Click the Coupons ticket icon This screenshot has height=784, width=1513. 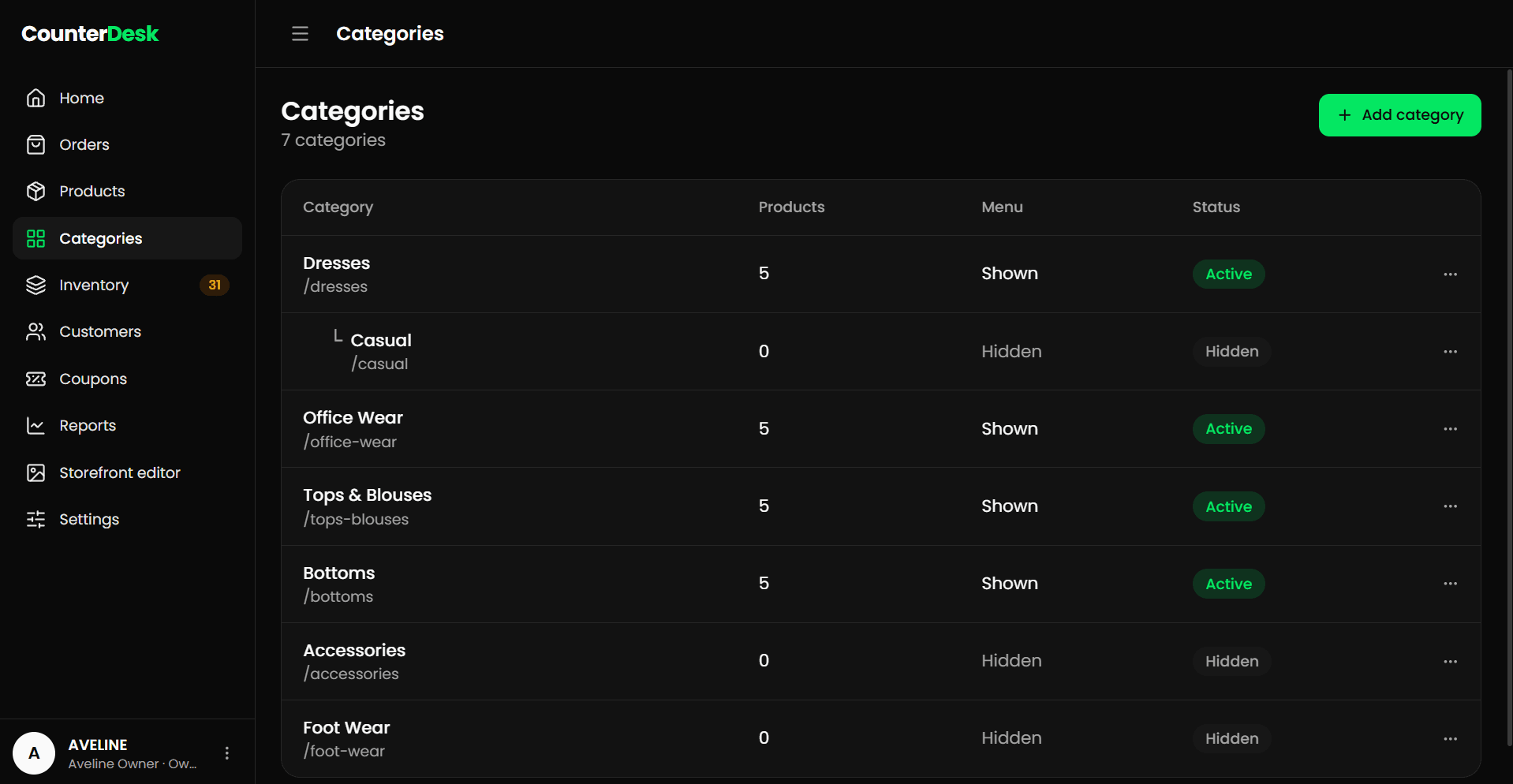[x=35, y=379]
